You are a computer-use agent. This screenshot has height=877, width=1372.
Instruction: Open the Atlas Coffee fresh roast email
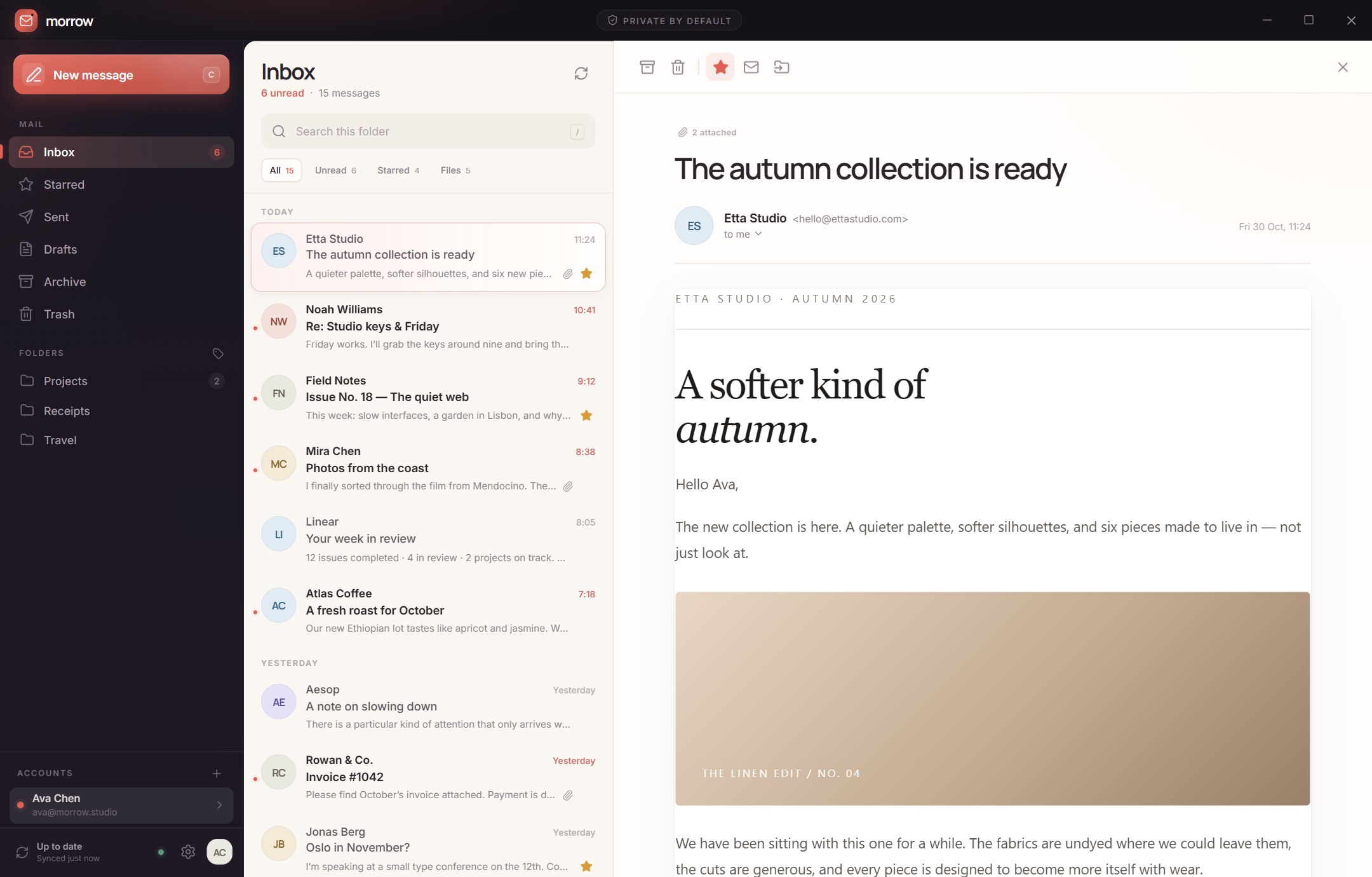[428, 611]
